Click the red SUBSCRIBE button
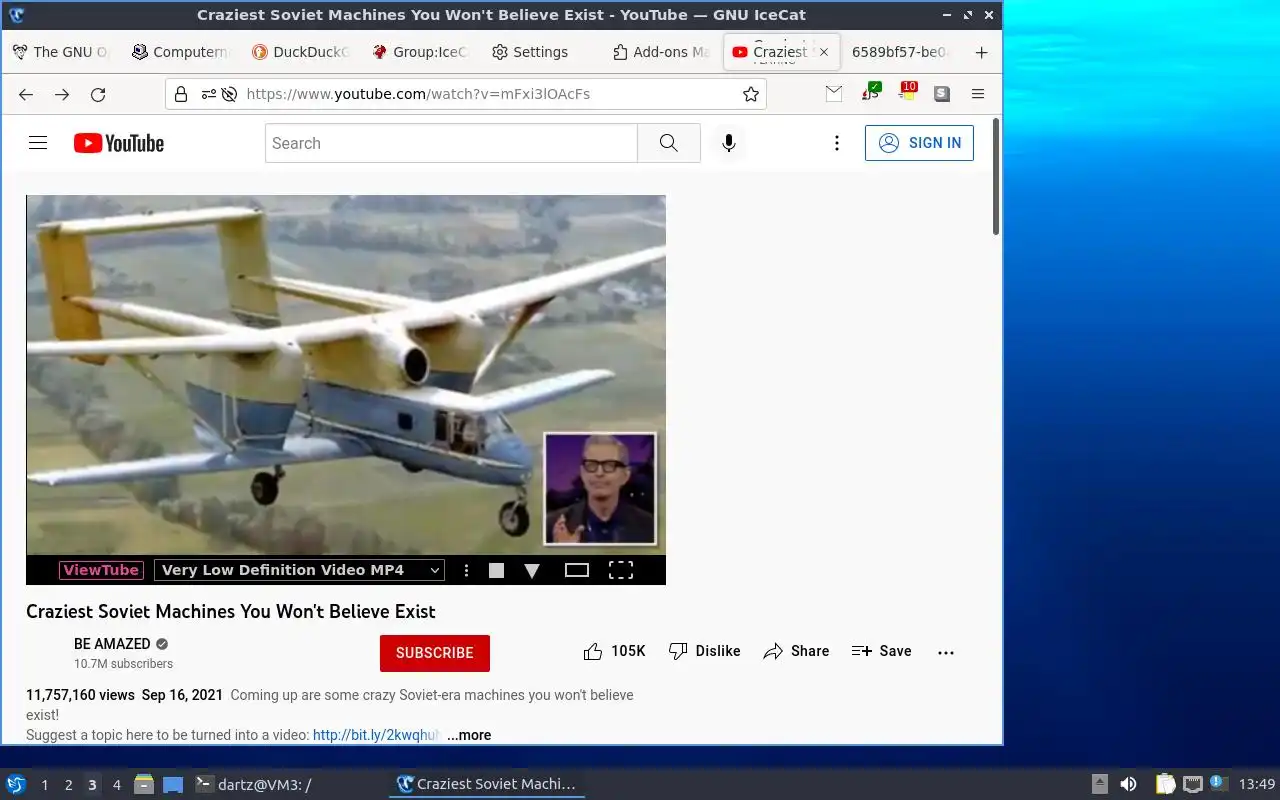 pyautogui.click(x=435, y=653)
